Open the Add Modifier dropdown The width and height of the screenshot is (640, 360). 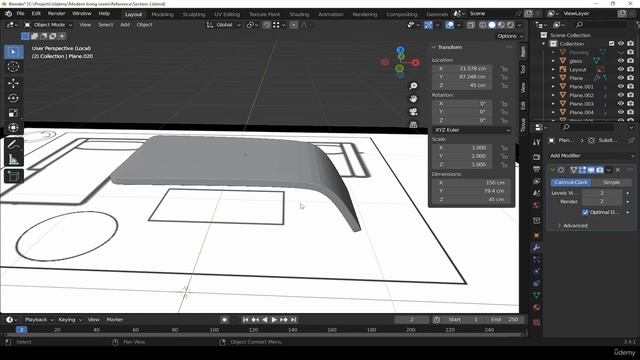tap(591, 156)
